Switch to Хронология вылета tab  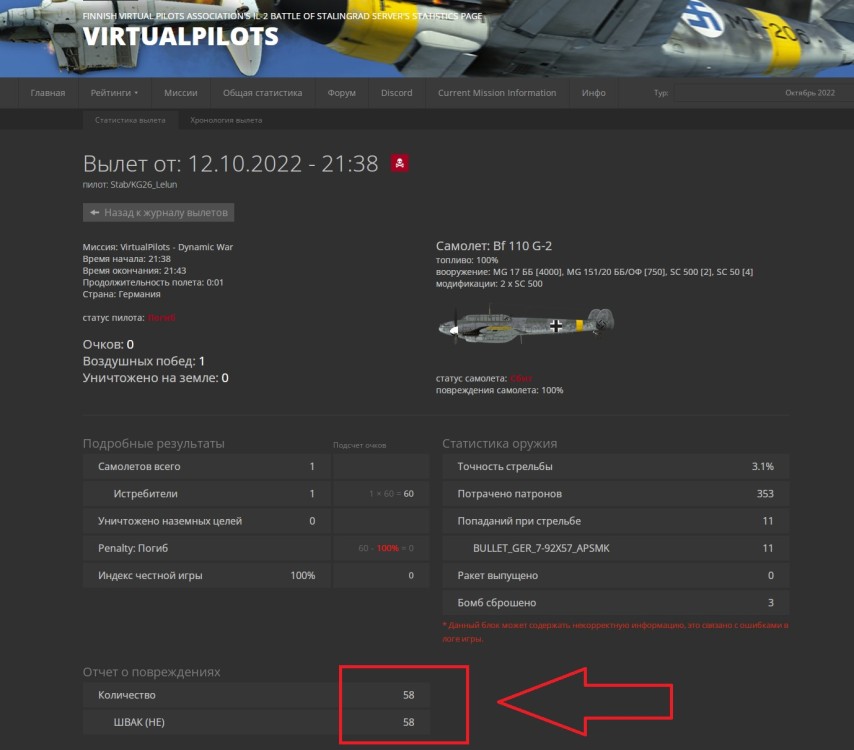pos(226,120)
